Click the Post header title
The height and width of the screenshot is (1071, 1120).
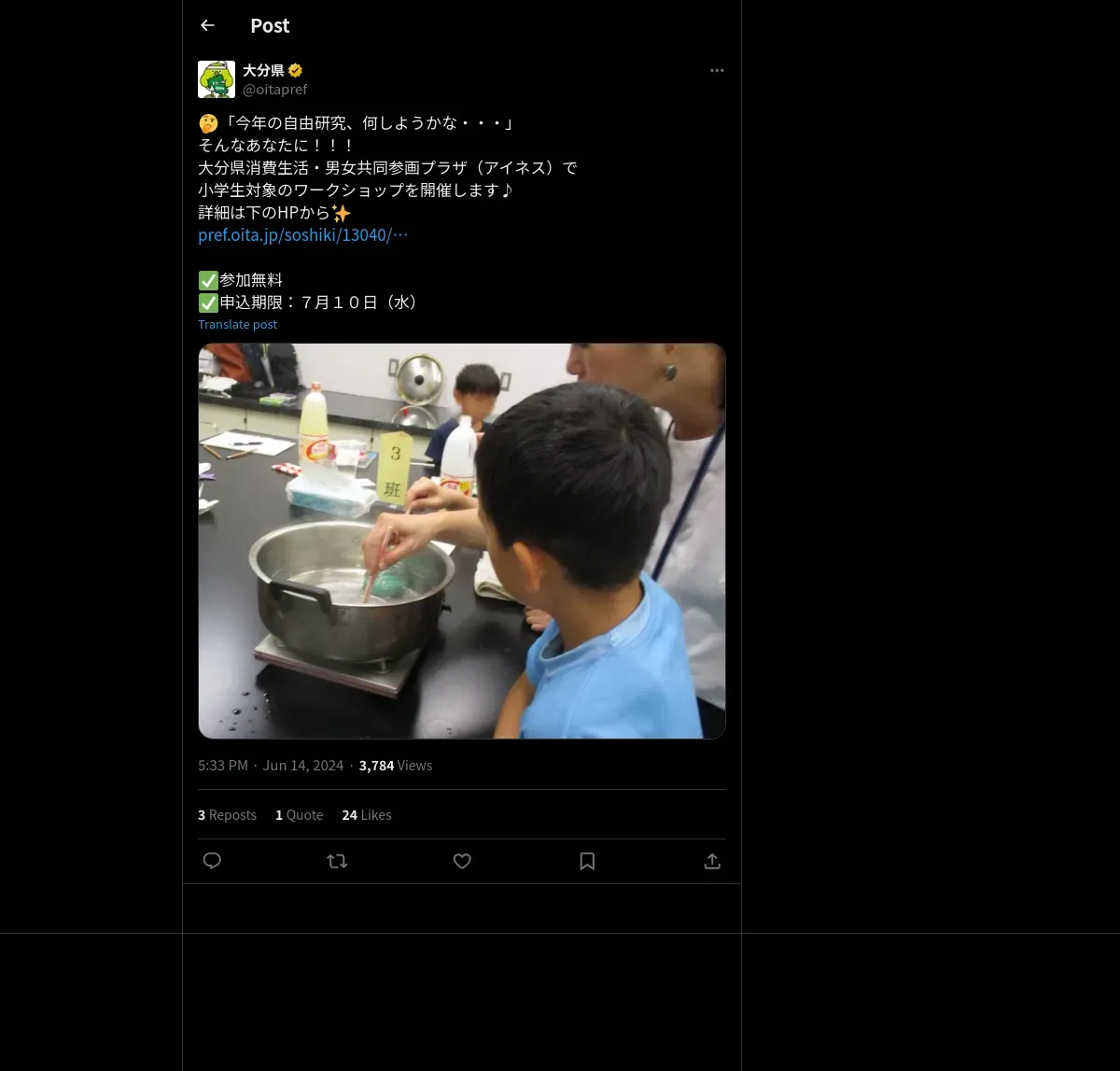[x=270, y=25]
